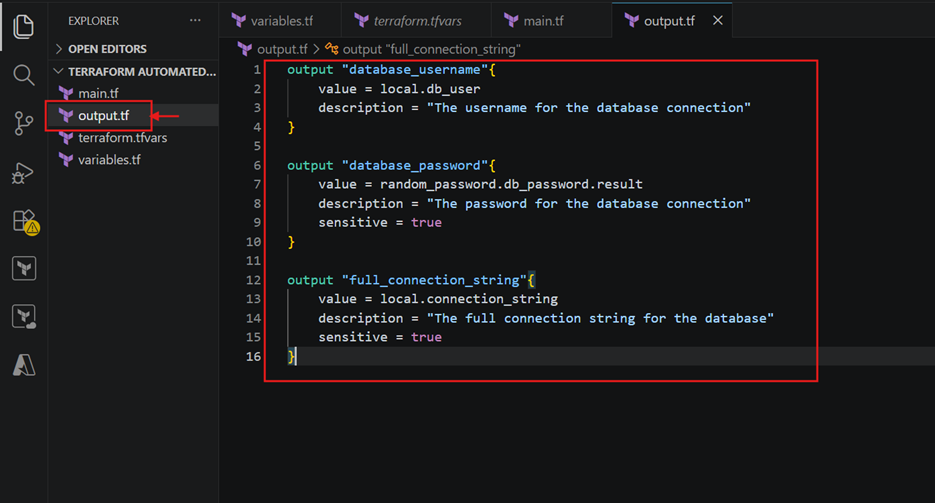
Task: Click line number 12 in the gutter
Action: [x=253, y=280]
